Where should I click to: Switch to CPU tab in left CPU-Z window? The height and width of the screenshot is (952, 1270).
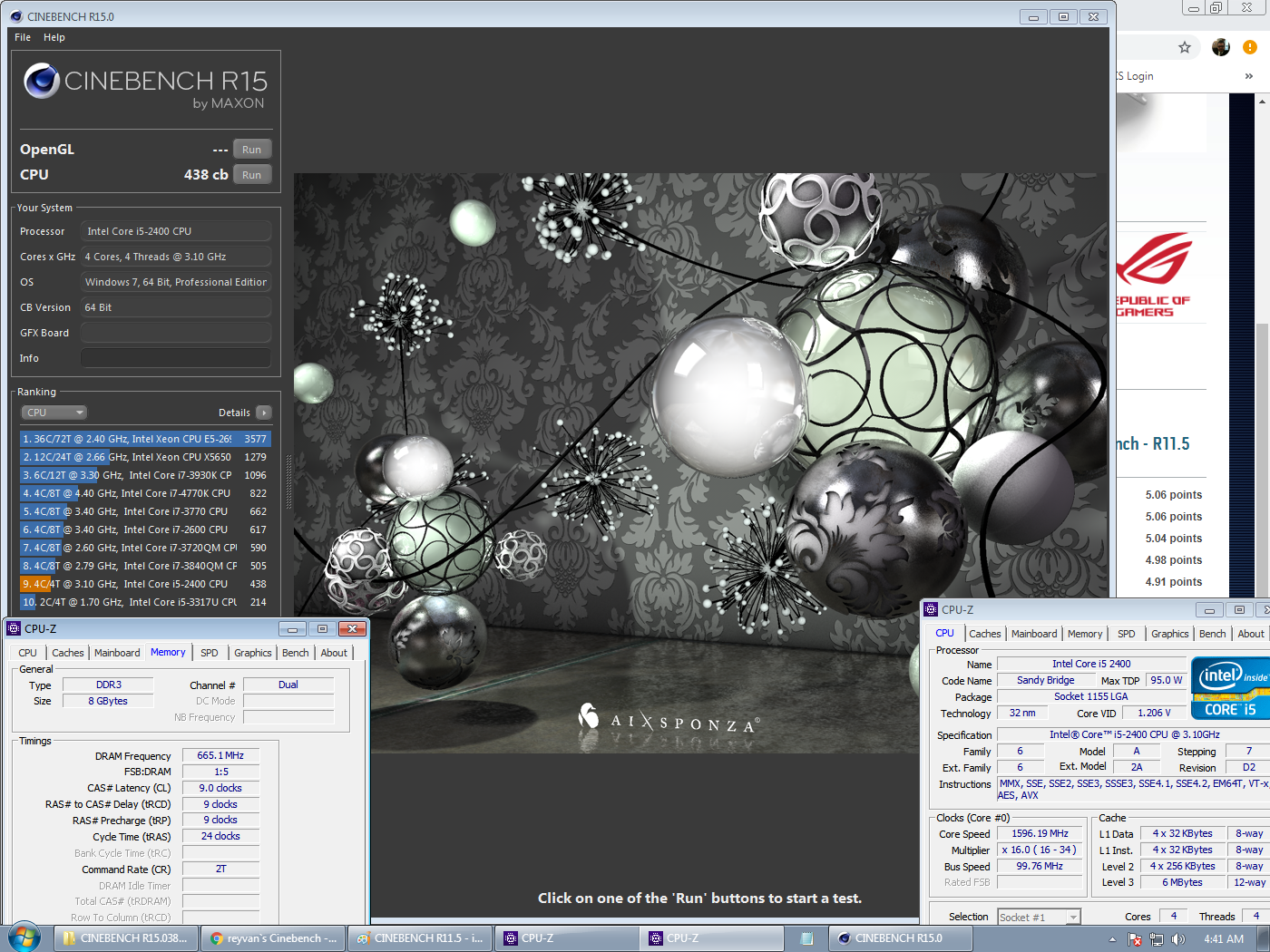(x=28, y=653)
